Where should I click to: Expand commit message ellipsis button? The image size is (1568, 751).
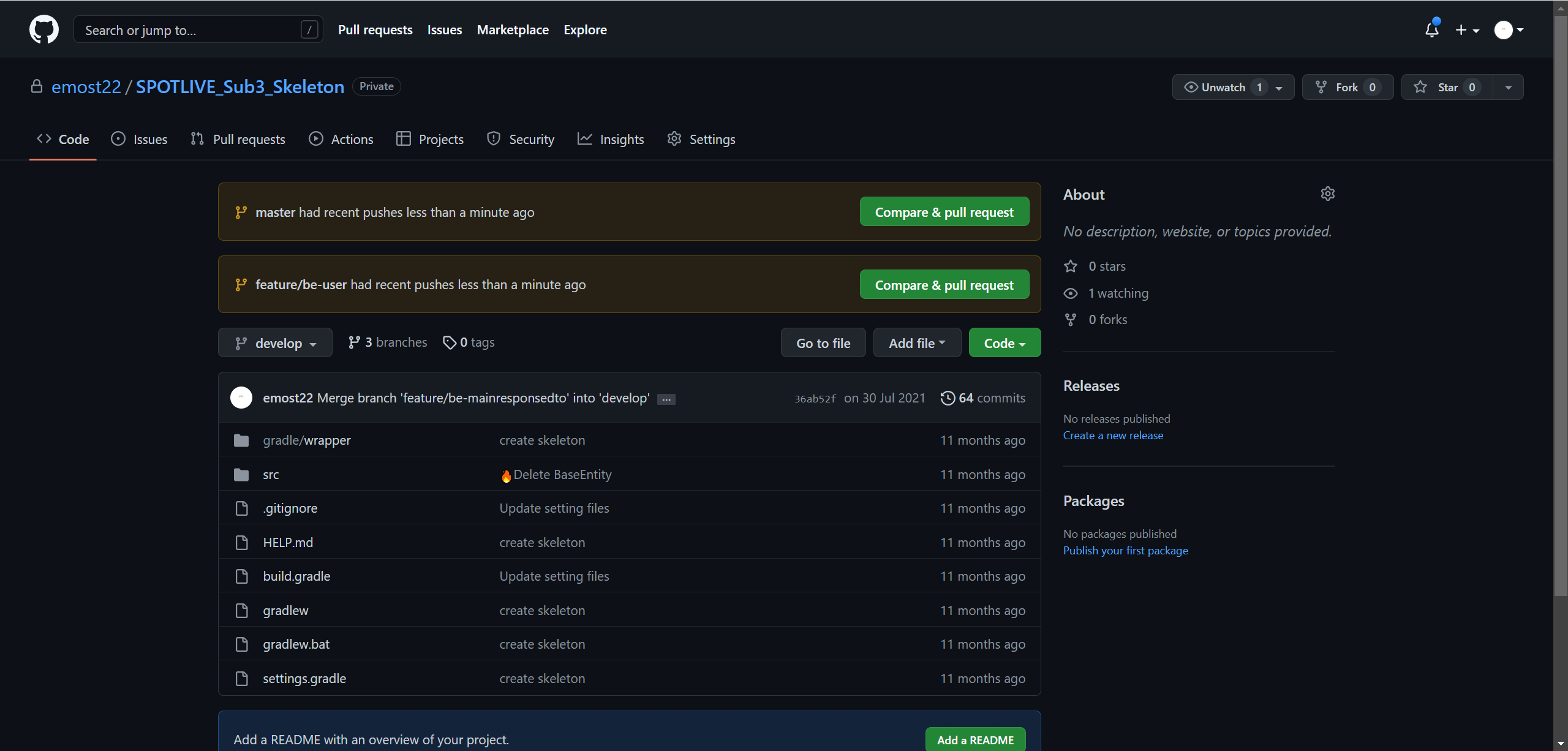coord(666,399)
